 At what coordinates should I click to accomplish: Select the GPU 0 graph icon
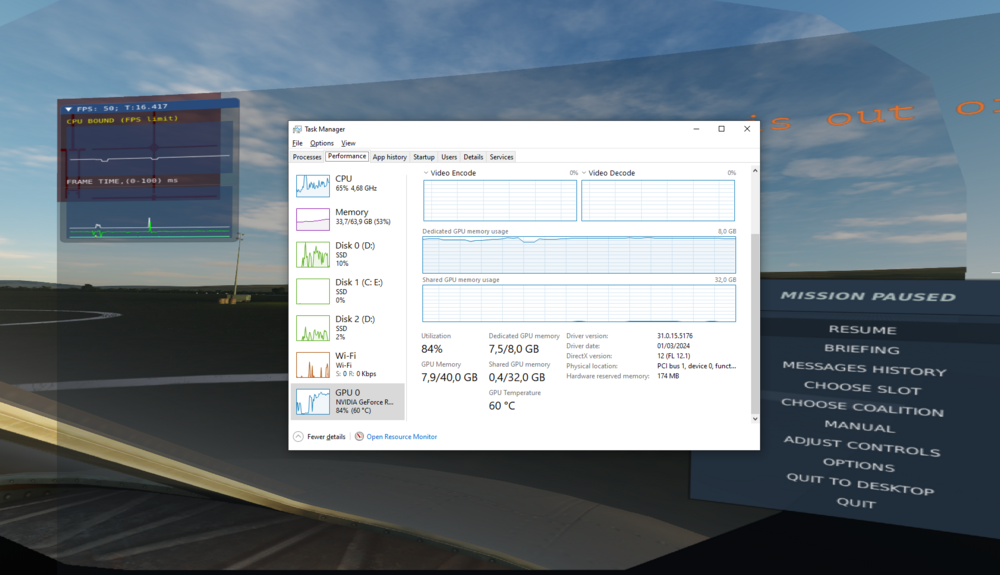point(312,402)
